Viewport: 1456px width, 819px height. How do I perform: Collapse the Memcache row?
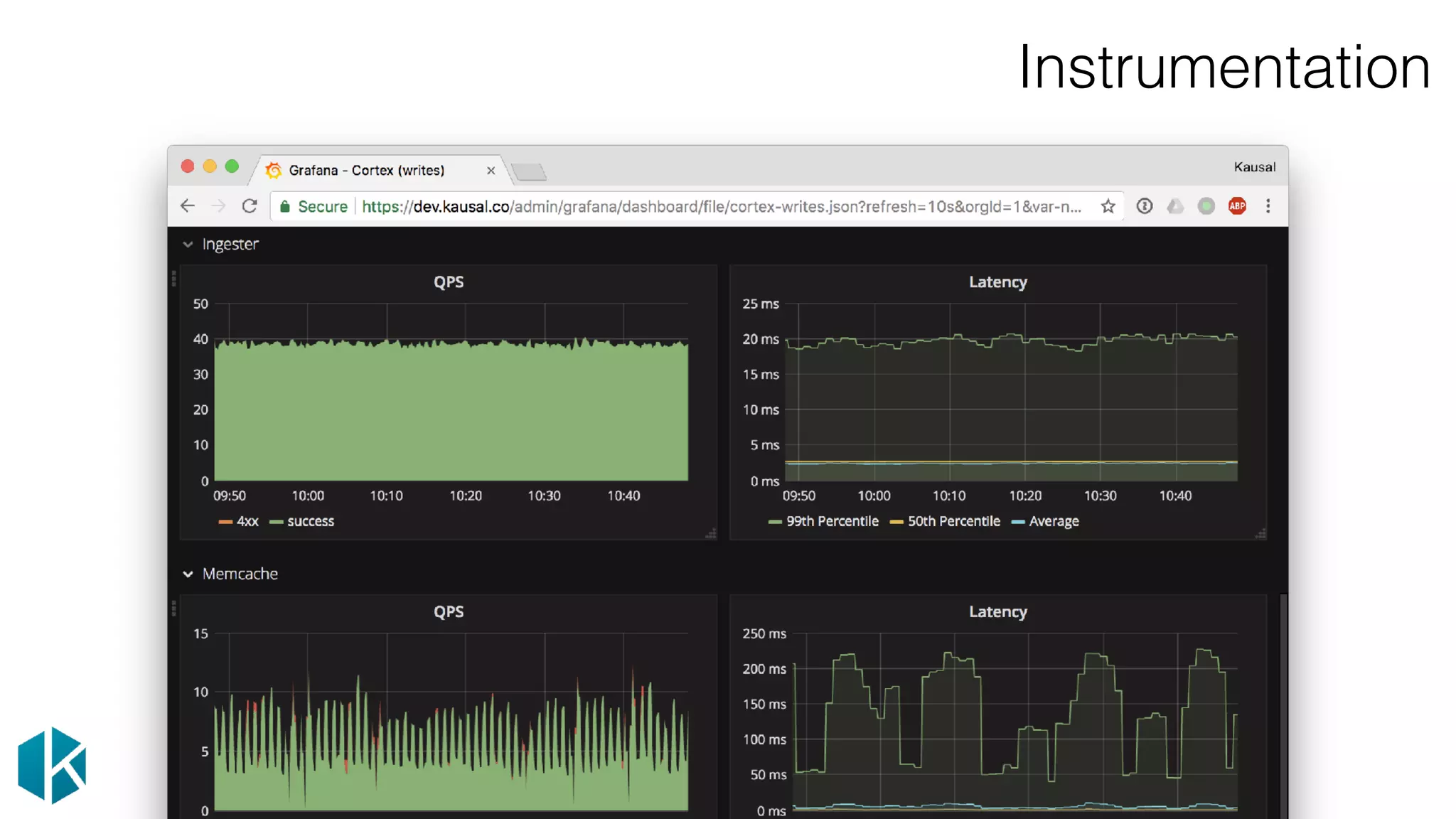coord(188,574)
